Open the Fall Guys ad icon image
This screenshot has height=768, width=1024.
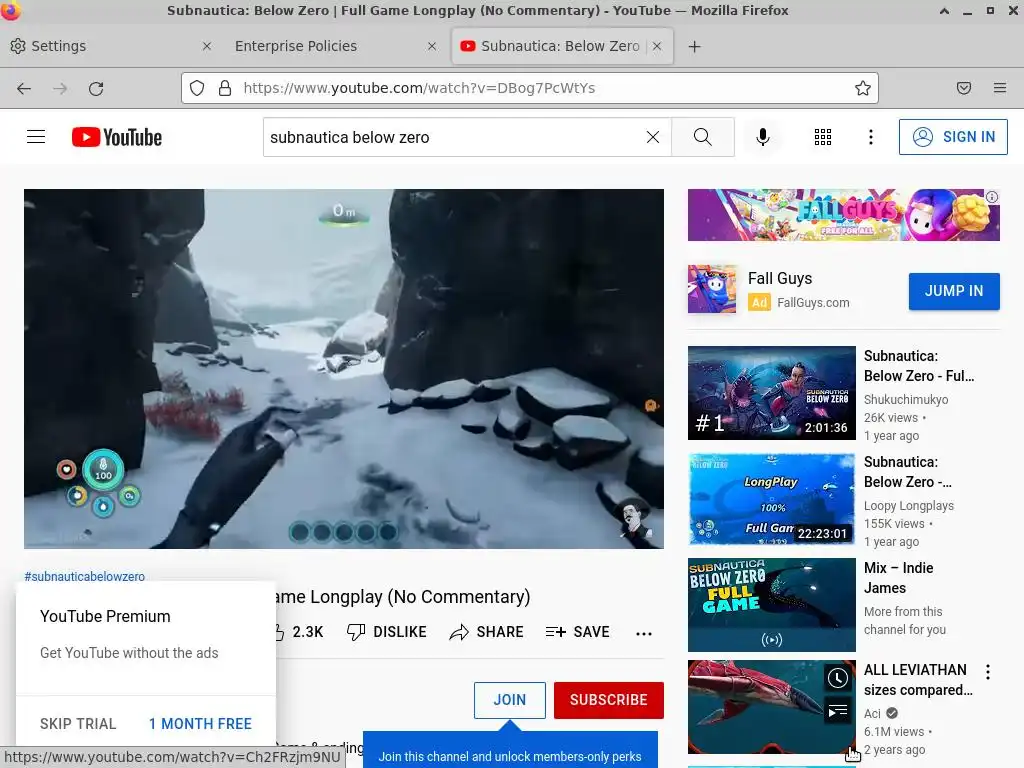[x=712, y=289]
